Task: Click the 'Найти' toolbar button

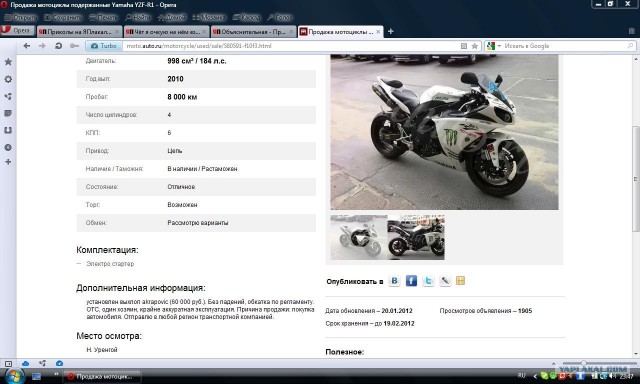Action: (138, 18)
